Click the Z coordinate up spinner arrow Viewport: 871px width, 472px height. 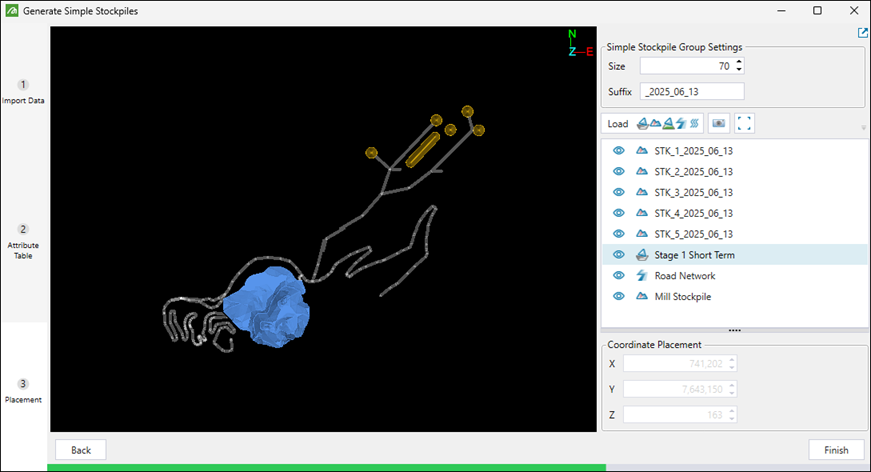(732, 411)
